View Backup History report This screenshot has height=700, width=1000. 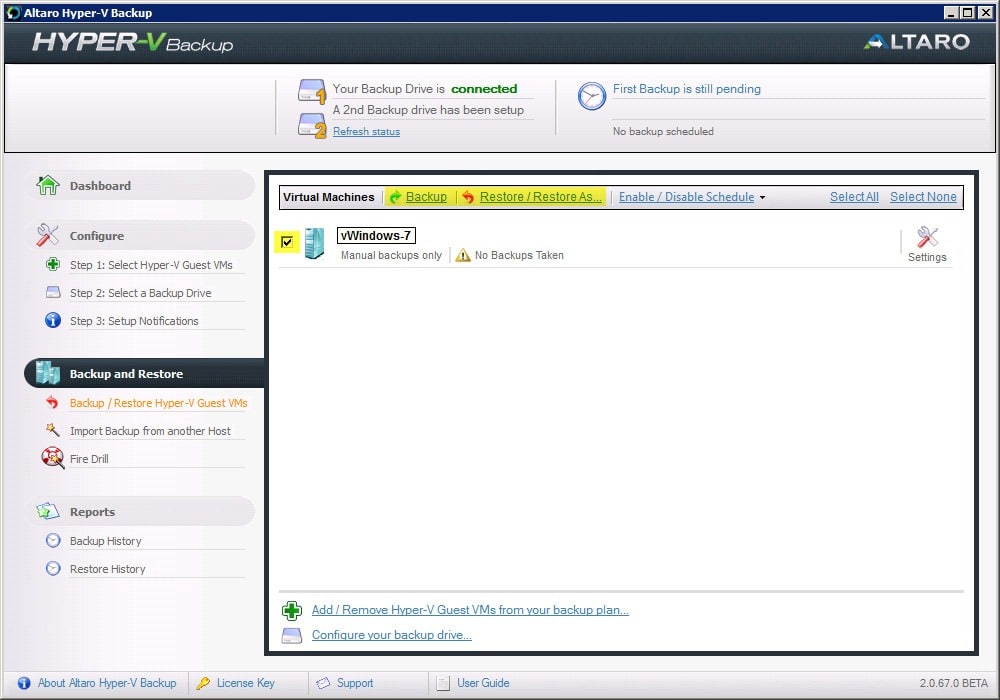tap(105, 541)
